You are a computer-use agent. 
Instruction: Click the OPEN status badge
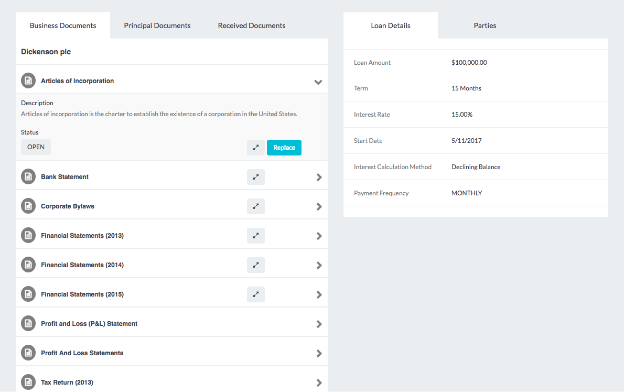click(x=36, y=147)
